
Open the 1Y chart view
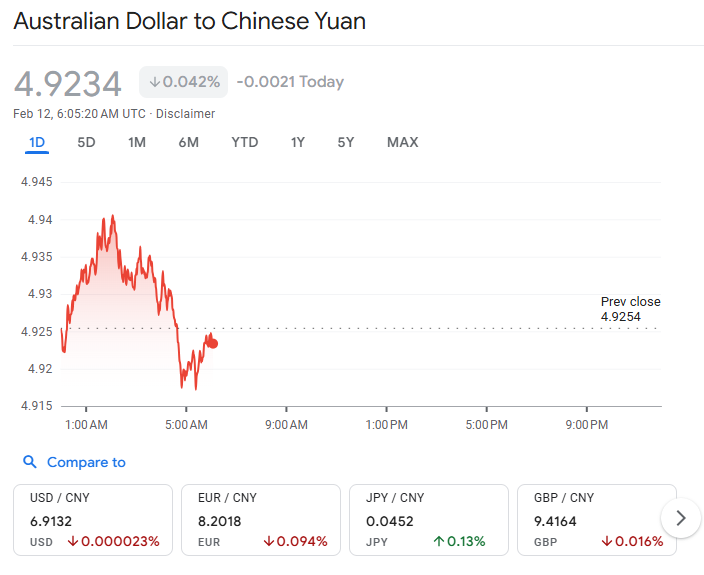[x=298, y=142]
